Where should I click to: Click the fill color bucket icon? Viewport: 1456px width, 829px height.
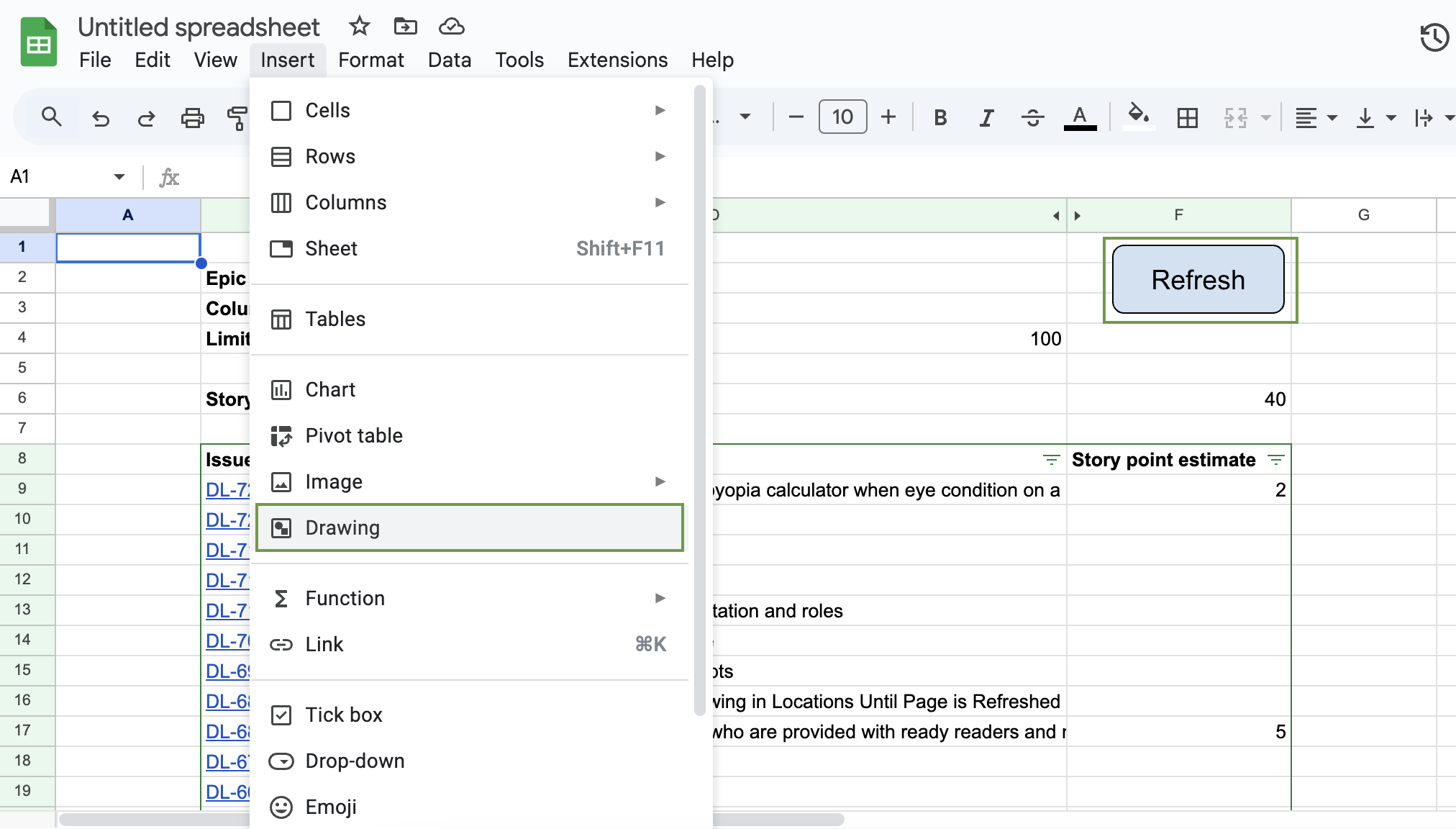1137,118
